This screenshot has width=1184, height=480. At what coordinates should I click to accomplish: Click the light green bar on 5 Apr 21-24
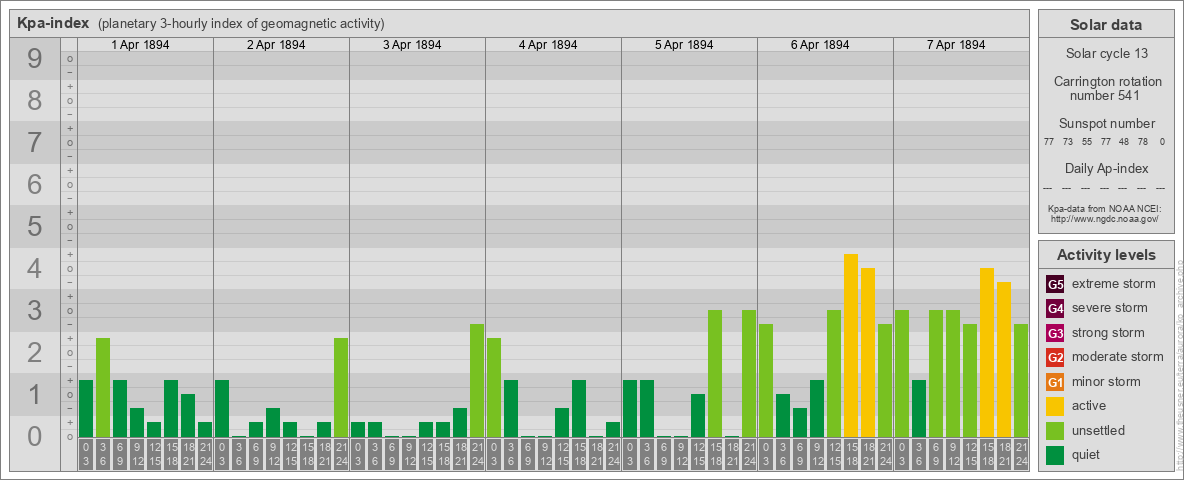point(749,374)
